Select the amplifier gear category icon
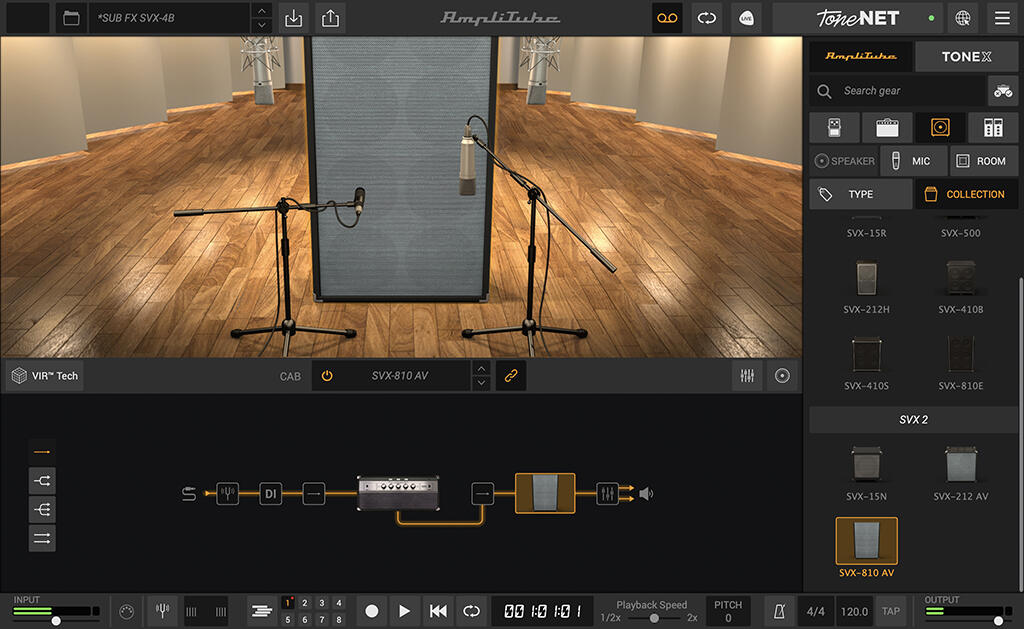The width and height of the screenshot is (1024, 629). click(886, 127)
